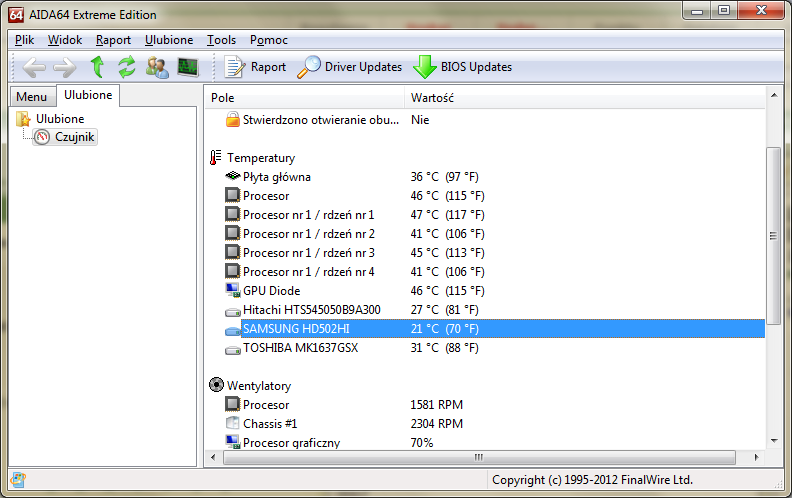Go back with the left arrow icon
This screenshot has height=498, width=792.
click(x=34, y=67)
